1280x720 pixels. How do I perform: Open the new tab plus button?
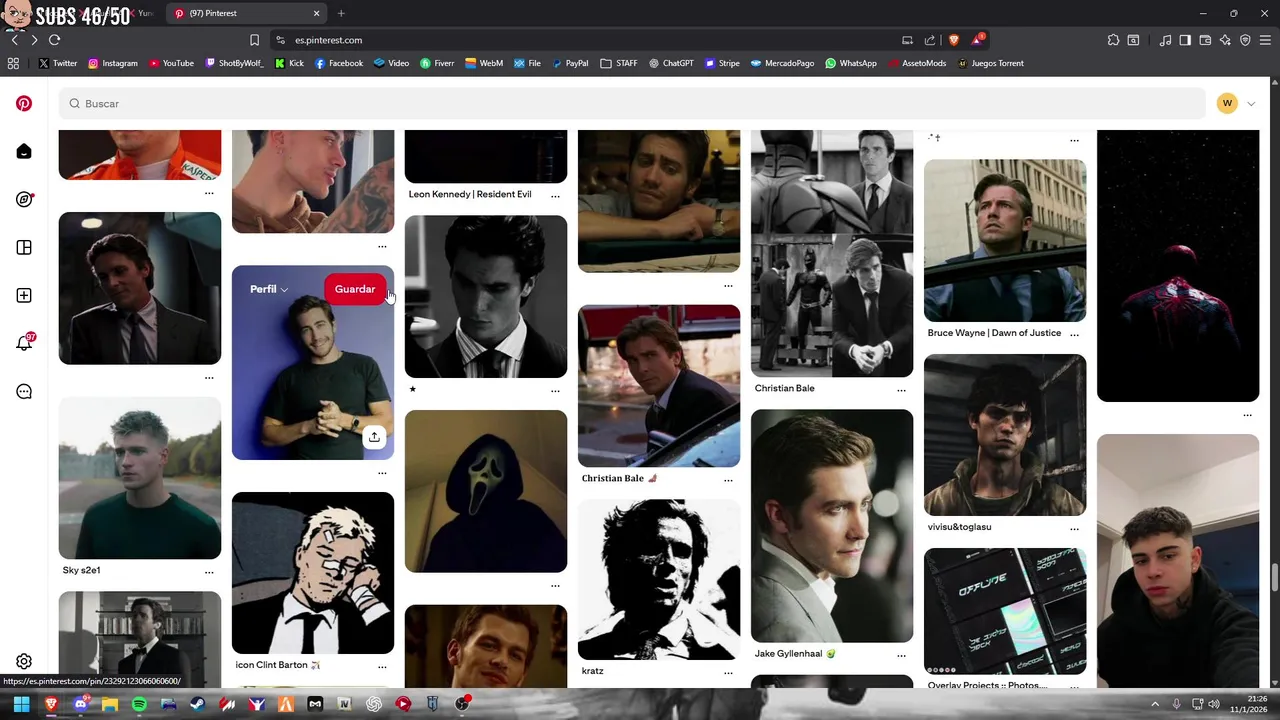pyautogui.click(x=341, y=13)
